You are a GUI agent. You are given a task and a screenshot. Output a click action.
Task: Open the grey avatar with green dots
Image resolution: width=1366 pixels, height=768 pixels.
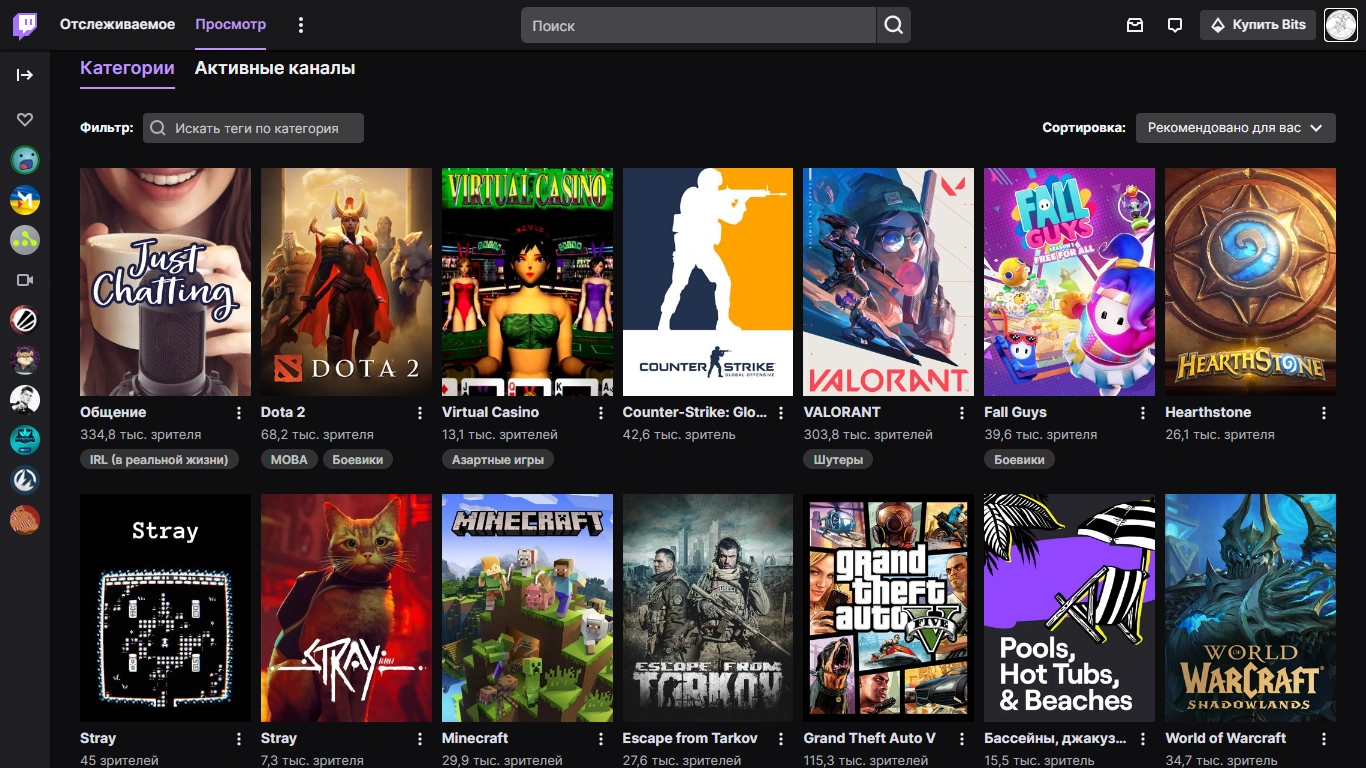point(25,239)
